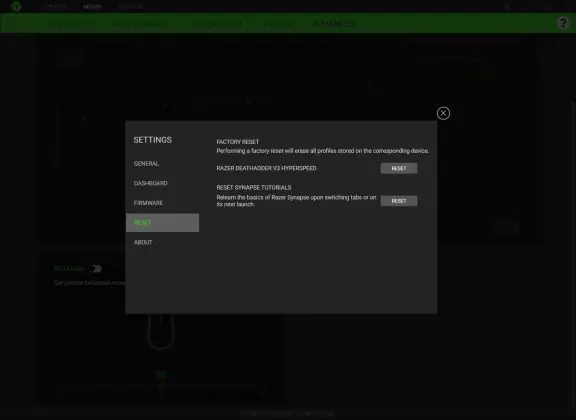Switch to the dimmed MOUSE top tab
Screen dimensions: 576x420
[x=92, y=7]
